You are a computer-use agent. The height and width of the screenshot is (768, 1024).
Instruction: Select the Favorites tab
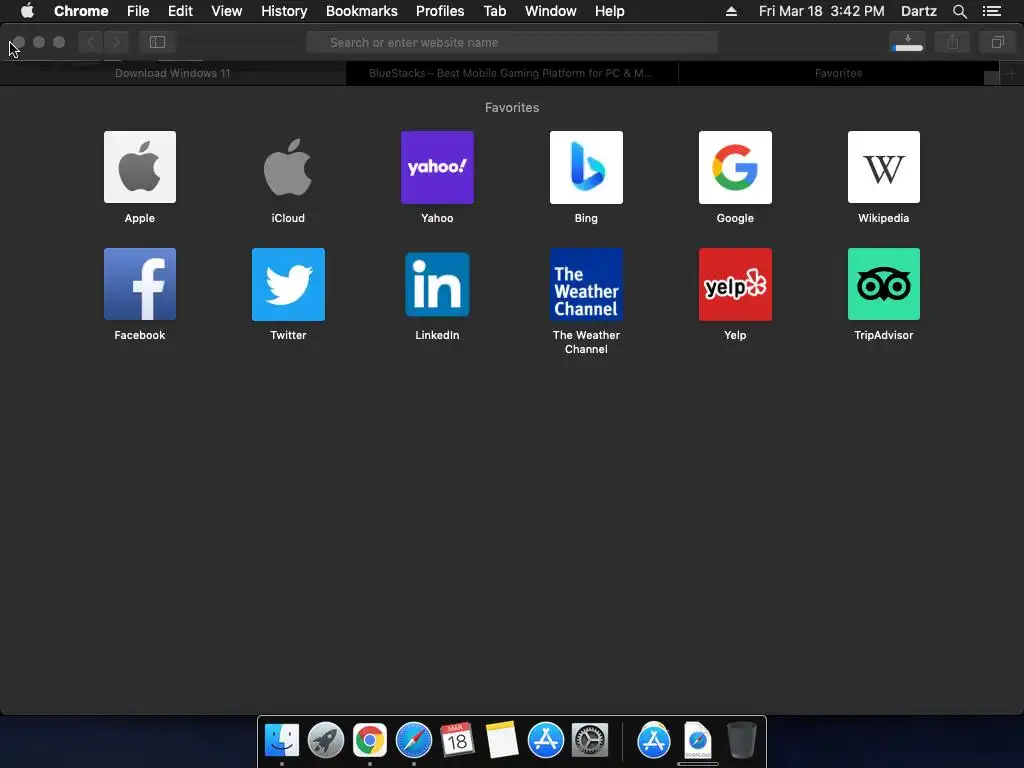839,73
